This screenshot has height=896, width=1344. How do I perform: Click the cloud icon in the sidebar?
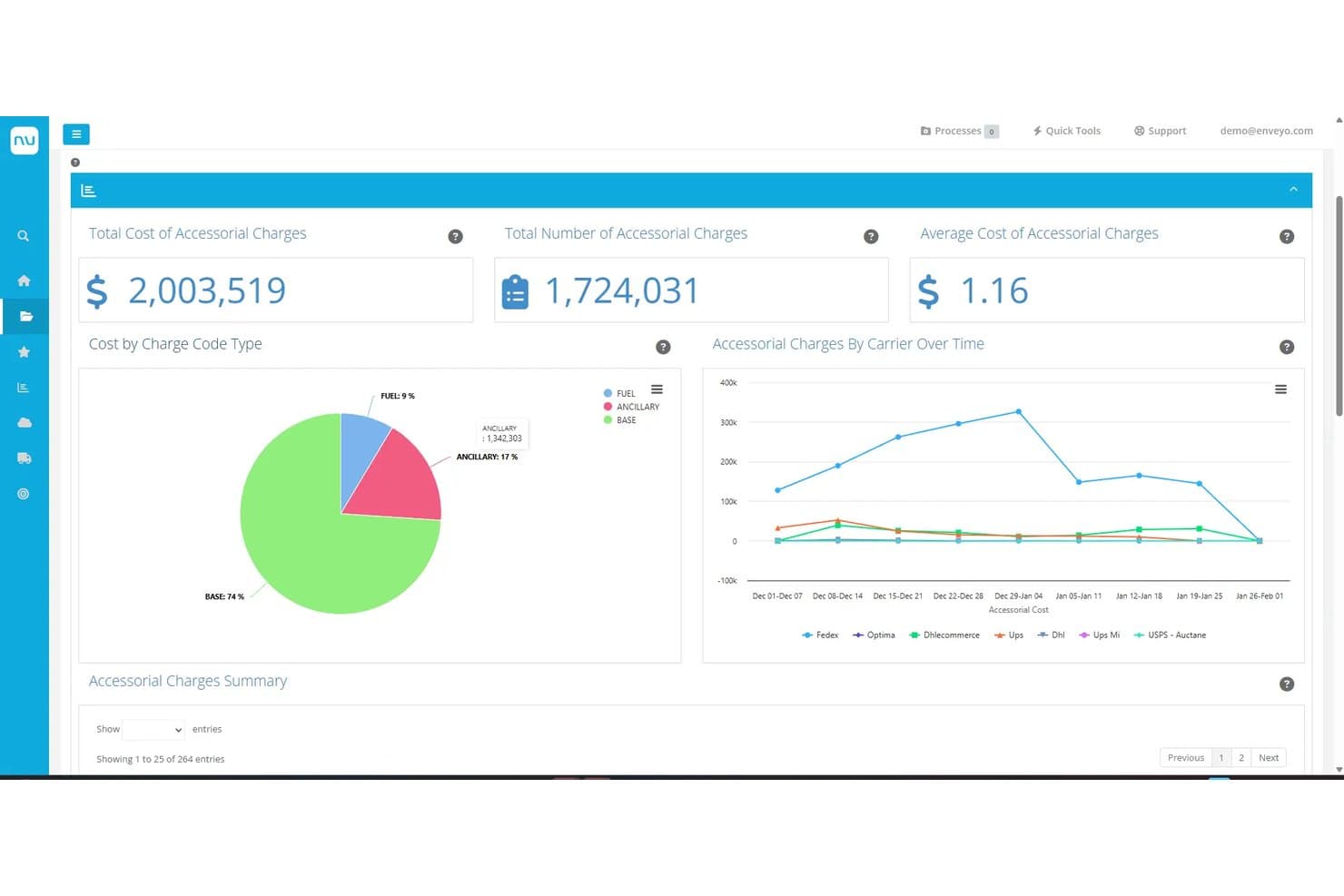[24, 423]
